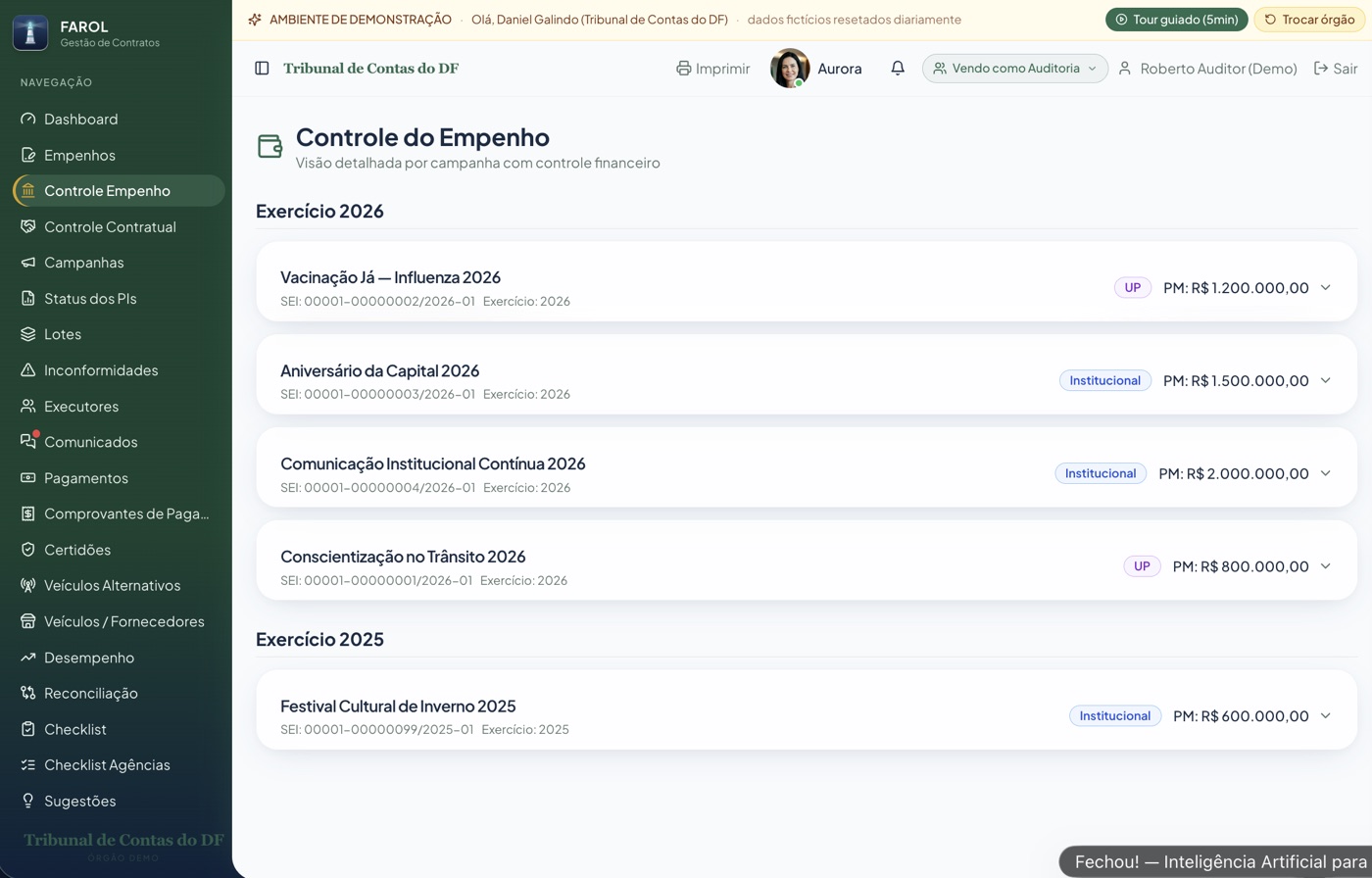Click the wallet icon beside Controle do Empenho
Viewport: 1372px width, 878px height.
click(270, 146)
